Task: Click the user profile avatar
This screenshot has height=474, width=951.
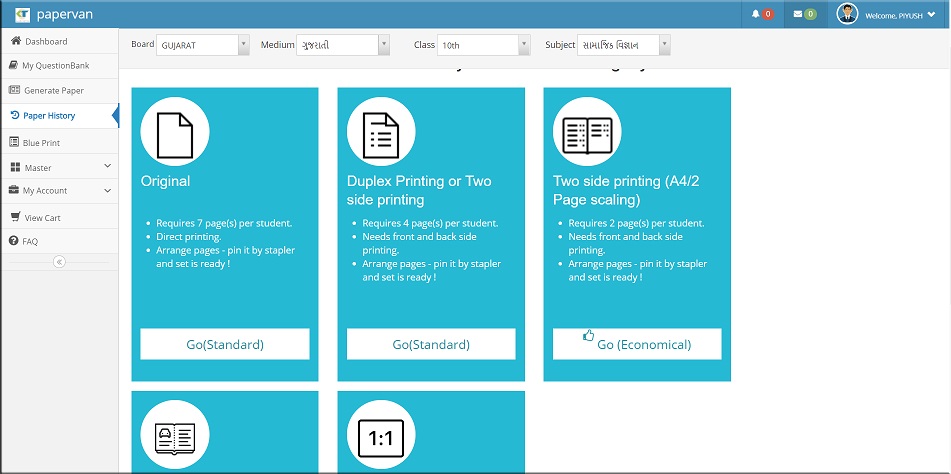Action: 847,14
